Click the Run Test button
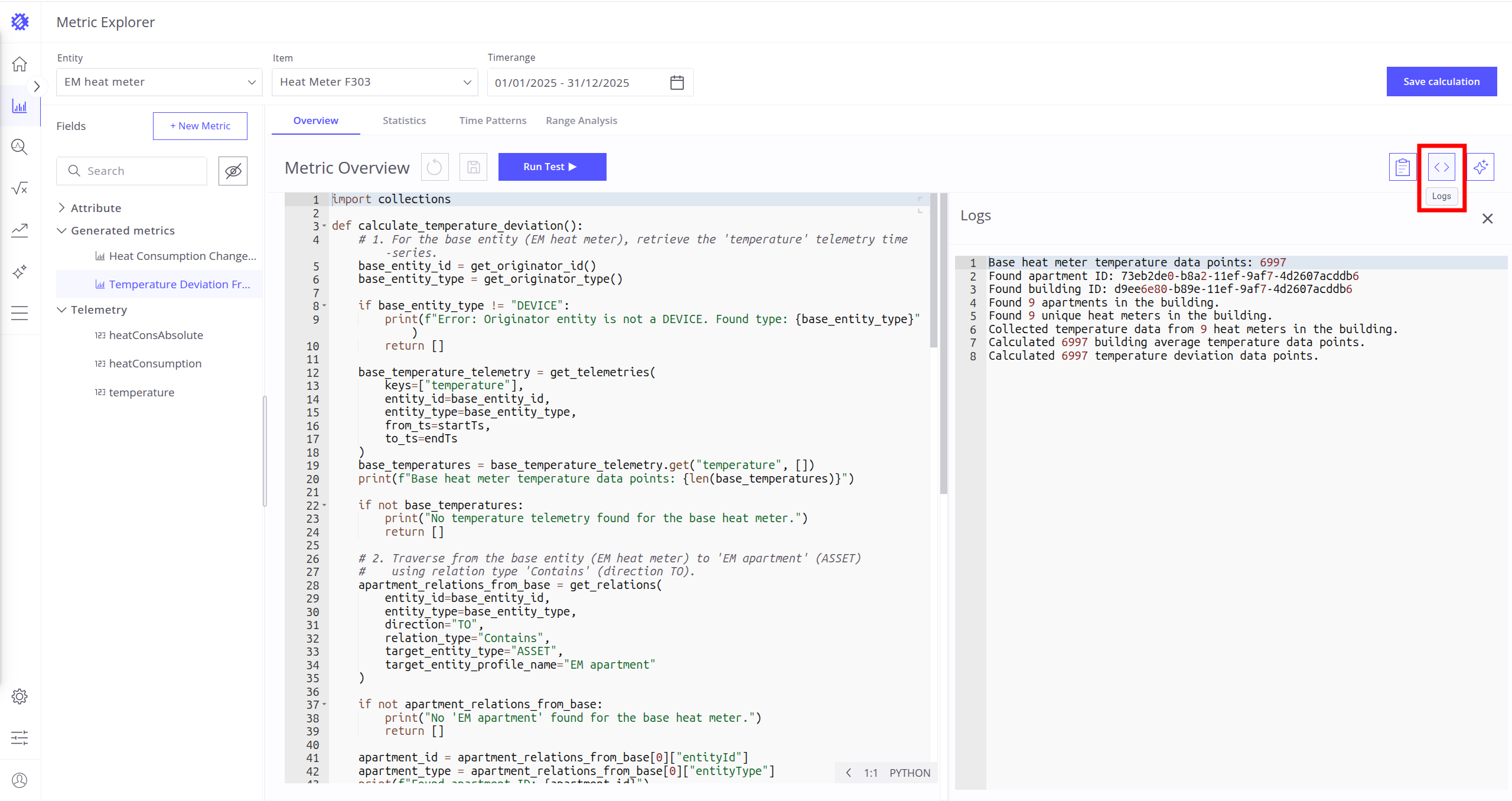 pyautogui.click(x=552, y=167)
